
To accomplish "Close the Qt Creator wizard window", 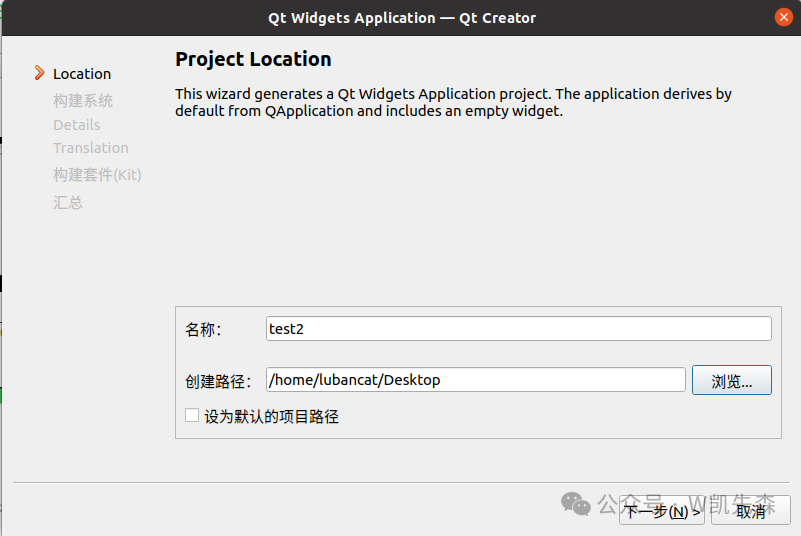I will tap(783, 17).
